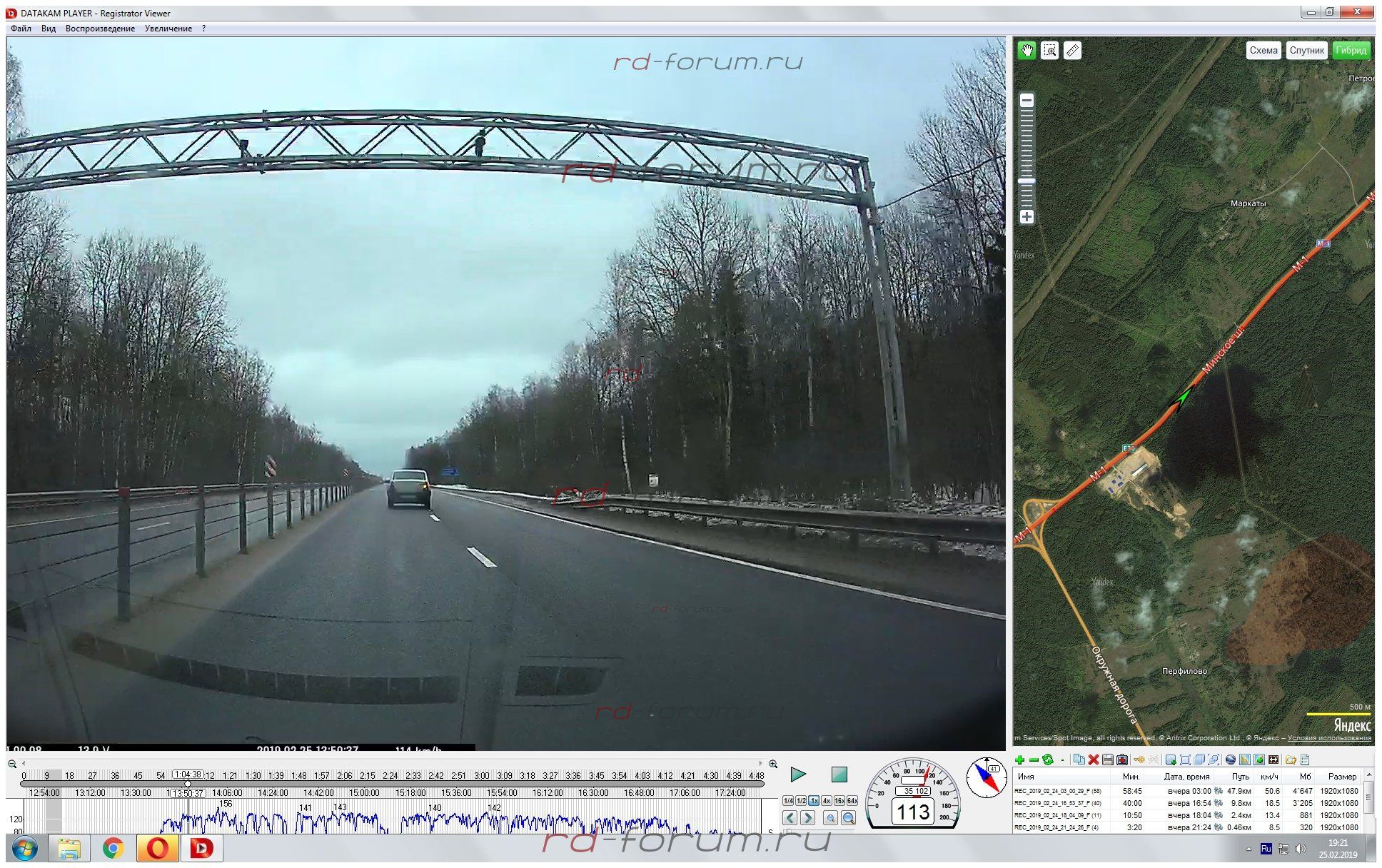Click the Условия использования link on map
Image resolution: width=1382 pixels, height=868 pixels.
[1329, 738]
